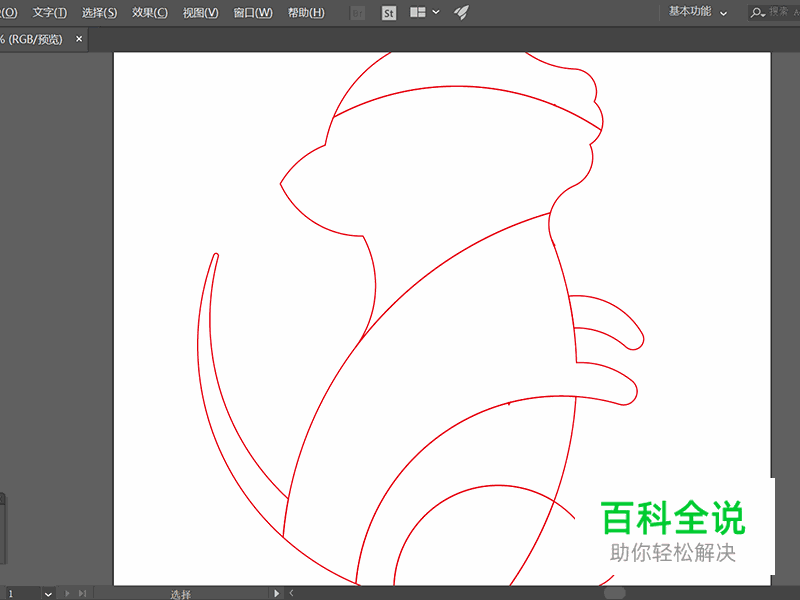This screenshot has width=800, height=600.
Task: Go to next artboard with arrow button
Action: 67,593
